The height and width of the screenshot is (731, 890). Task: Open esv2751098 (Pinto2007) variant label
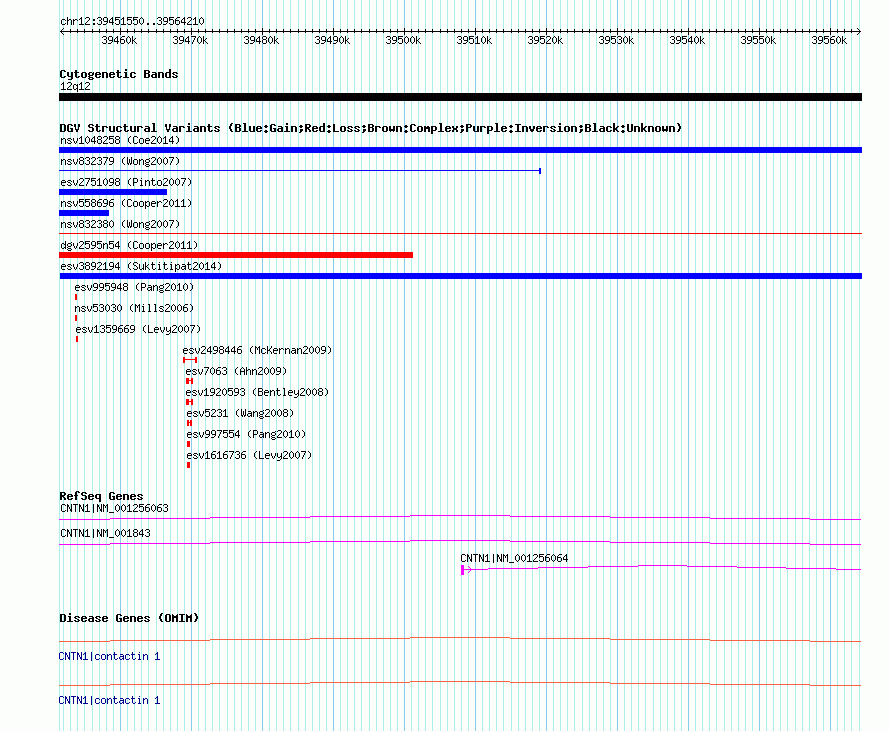126,182
